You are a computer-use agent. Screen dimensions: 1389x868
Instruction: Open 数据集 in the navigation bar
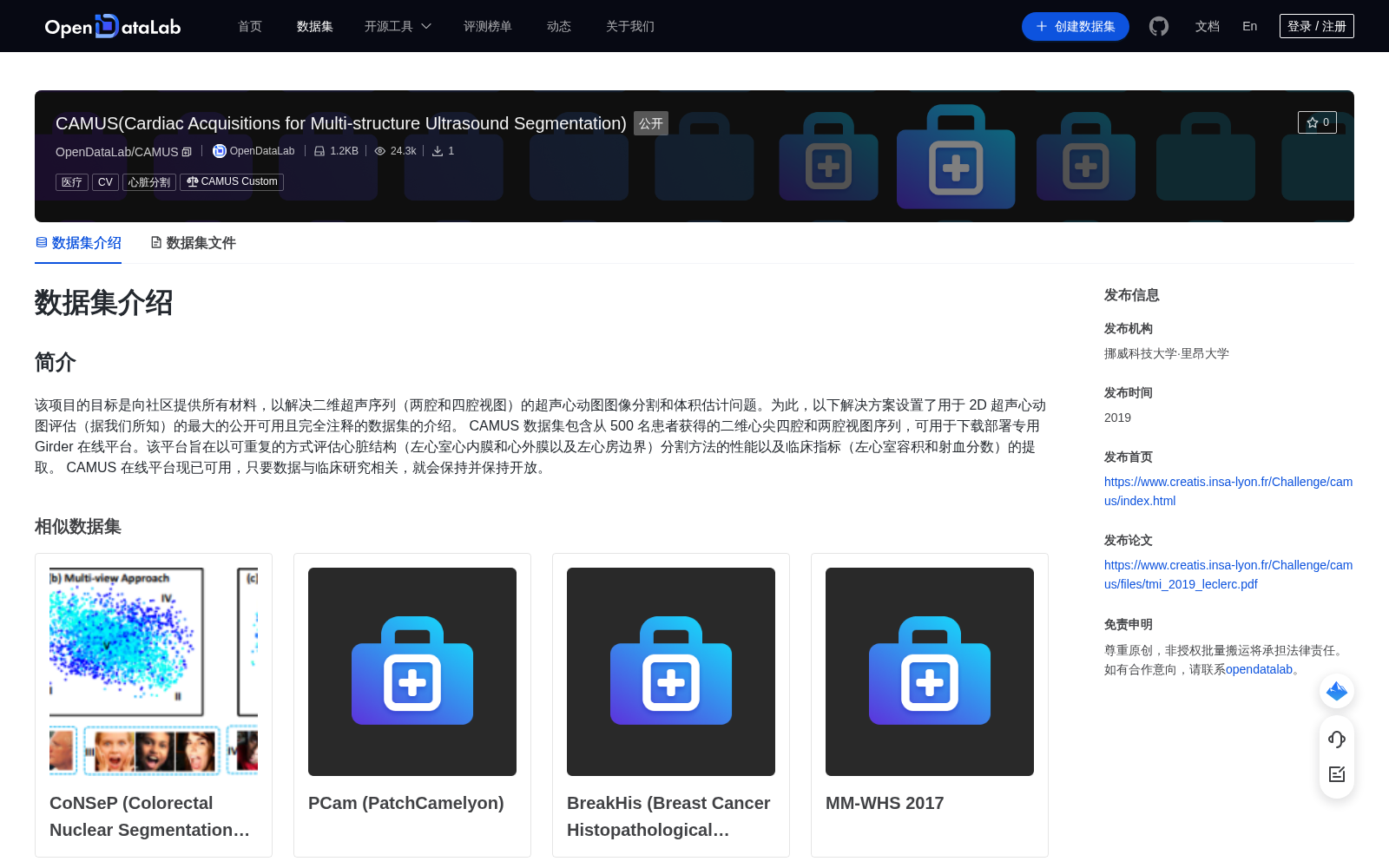tap(315, 26)
